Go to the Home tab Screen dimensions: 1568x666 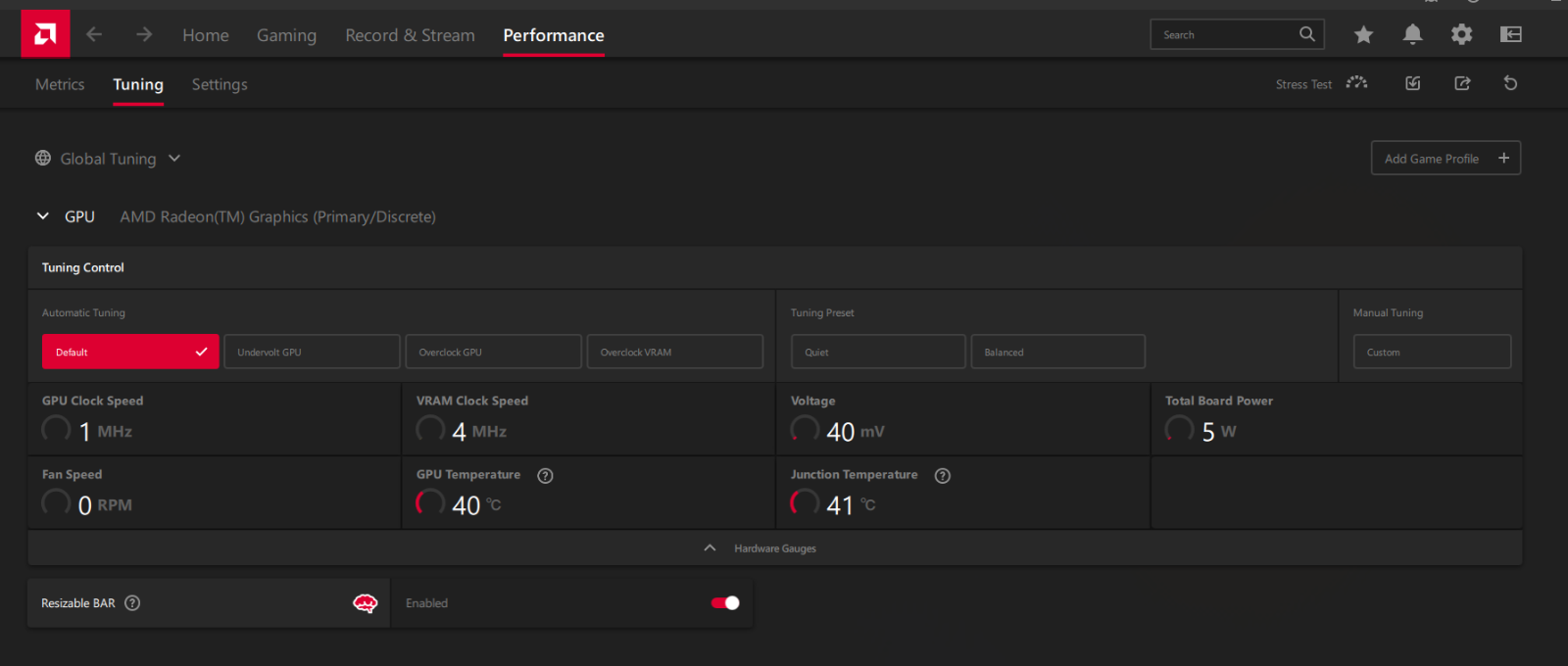click(x=206, y=35)
